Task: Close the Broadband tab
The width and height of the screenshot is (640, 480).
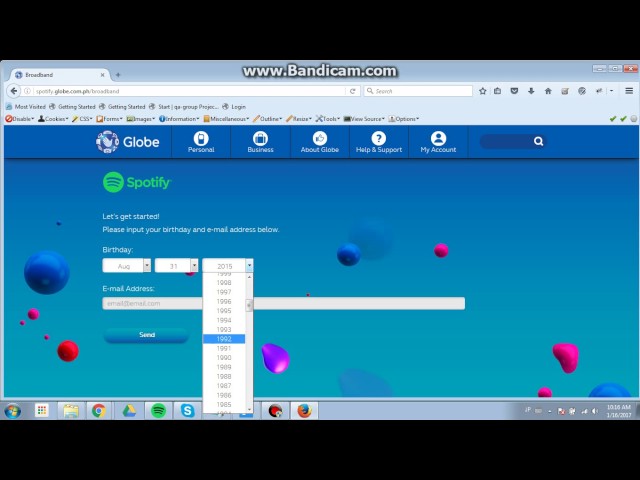Action: click(102, 75)
